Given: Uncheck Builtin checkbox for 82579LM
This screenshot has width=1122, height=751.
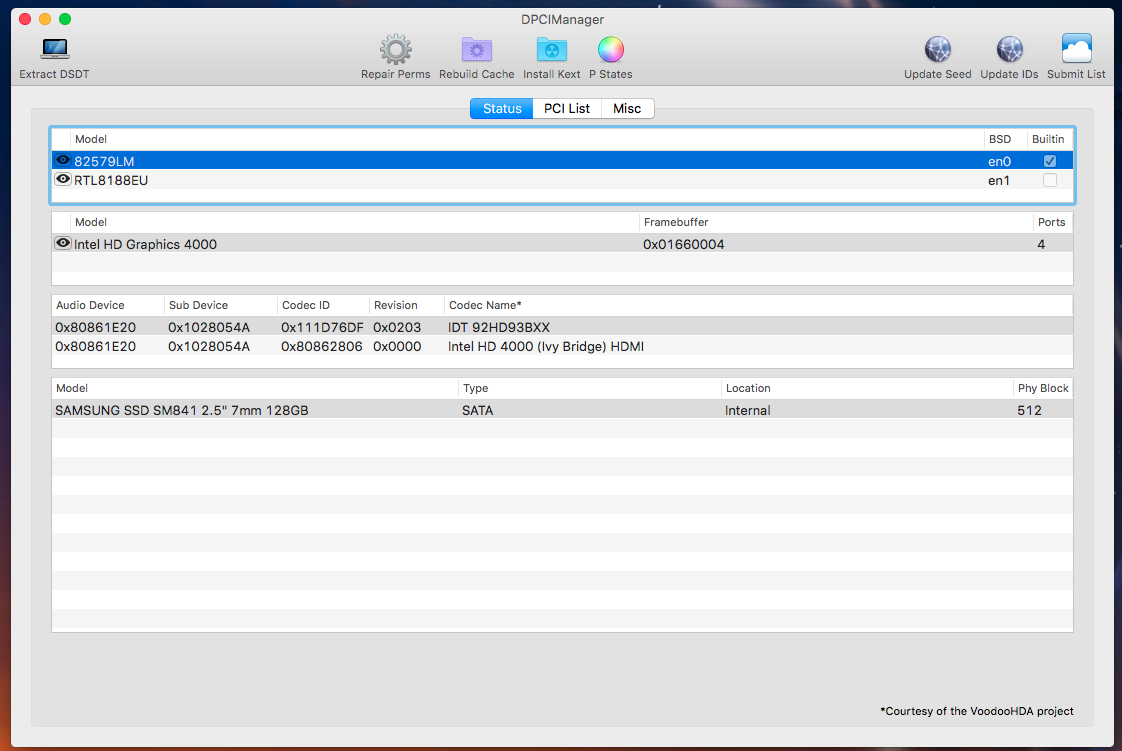Looking at the screenshot, I should coord(1049,161).
